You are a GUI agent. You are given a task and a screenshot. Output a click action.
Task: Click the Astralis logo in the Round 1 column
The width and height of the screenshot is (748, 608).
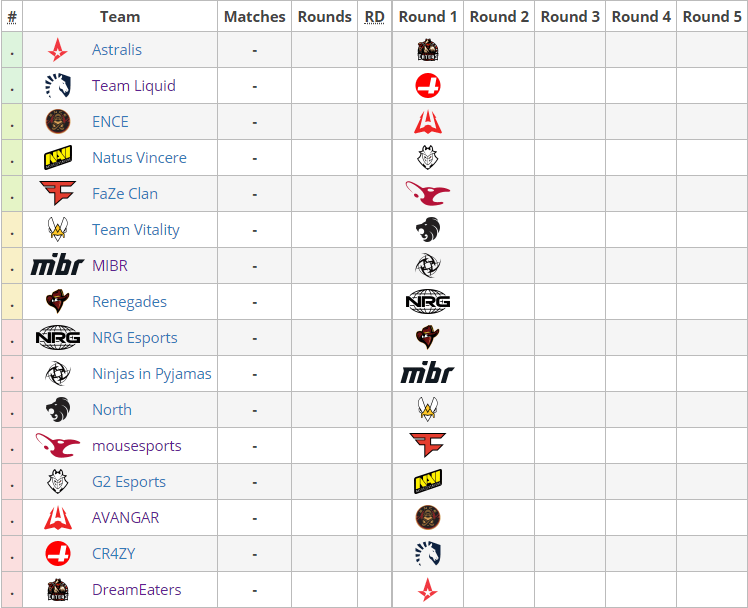(428, 590)
